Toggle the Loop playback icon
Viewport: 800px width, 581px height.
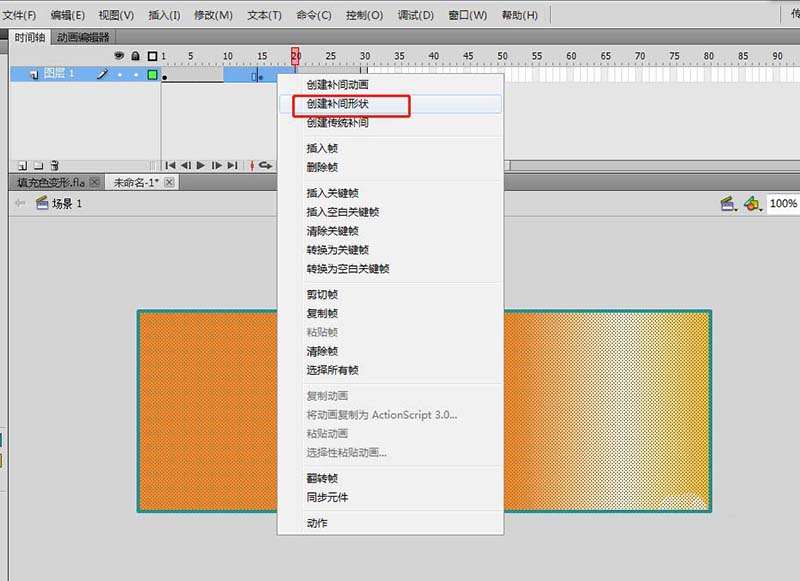(x=266, y=165)
